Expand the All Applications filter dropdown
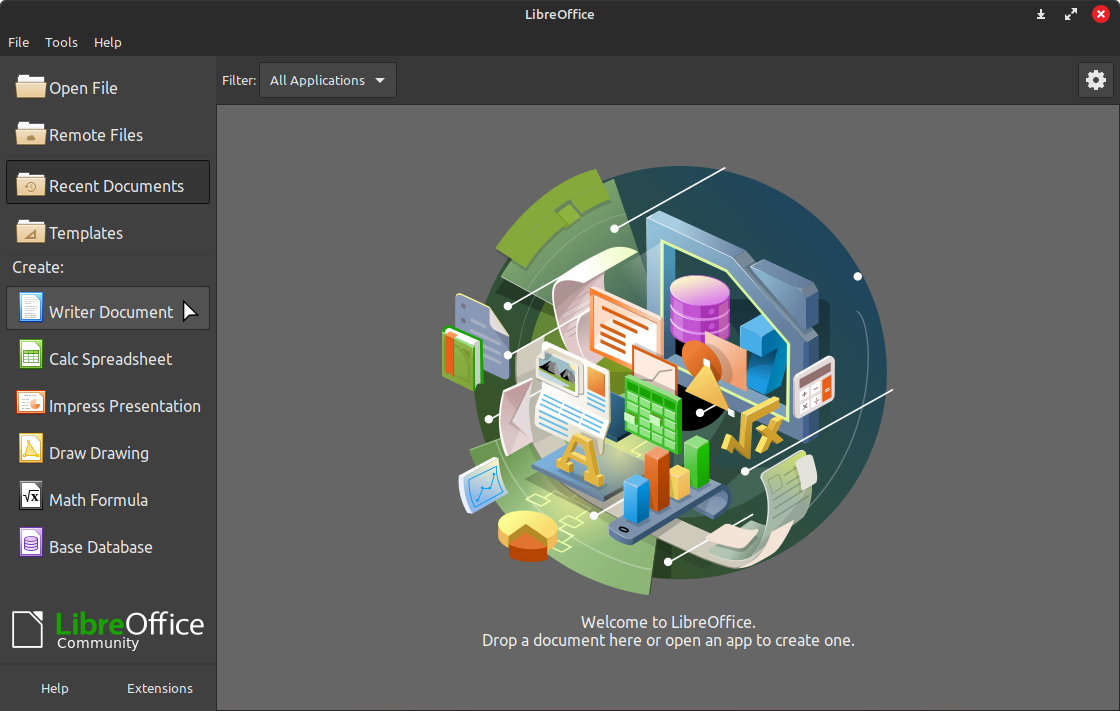 [327, 80]
